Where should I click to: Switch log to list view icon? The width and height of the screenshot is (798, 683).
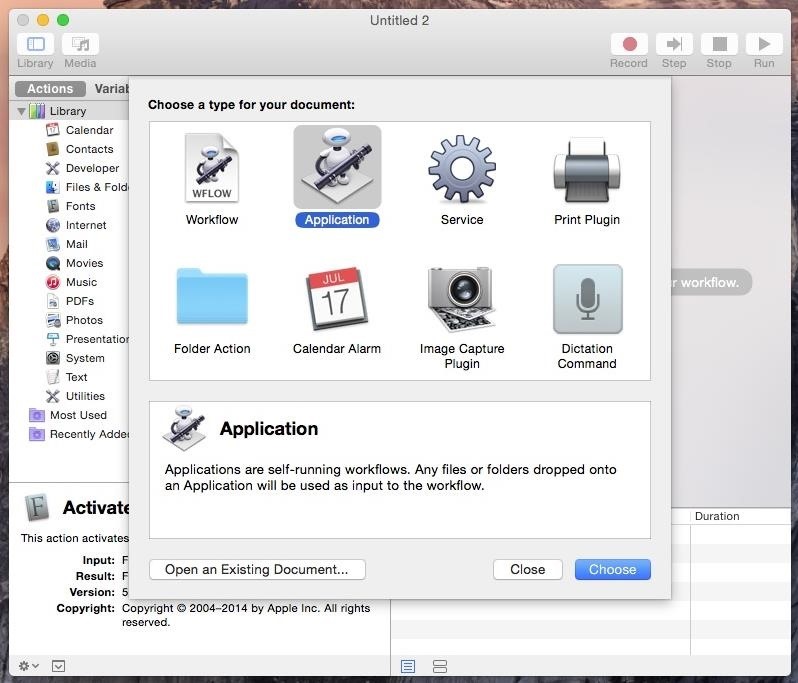point(408,666)
